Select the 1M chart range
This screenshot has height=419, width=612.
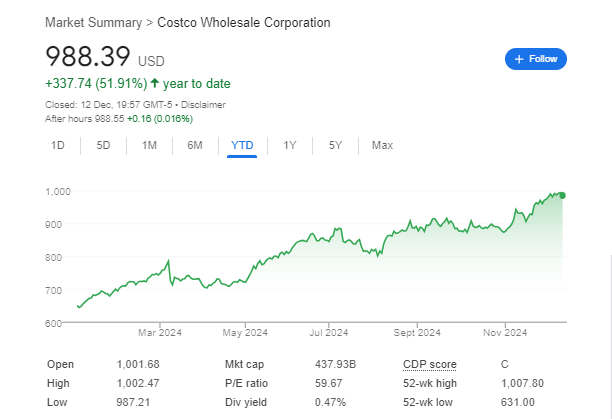pos(149,146)
